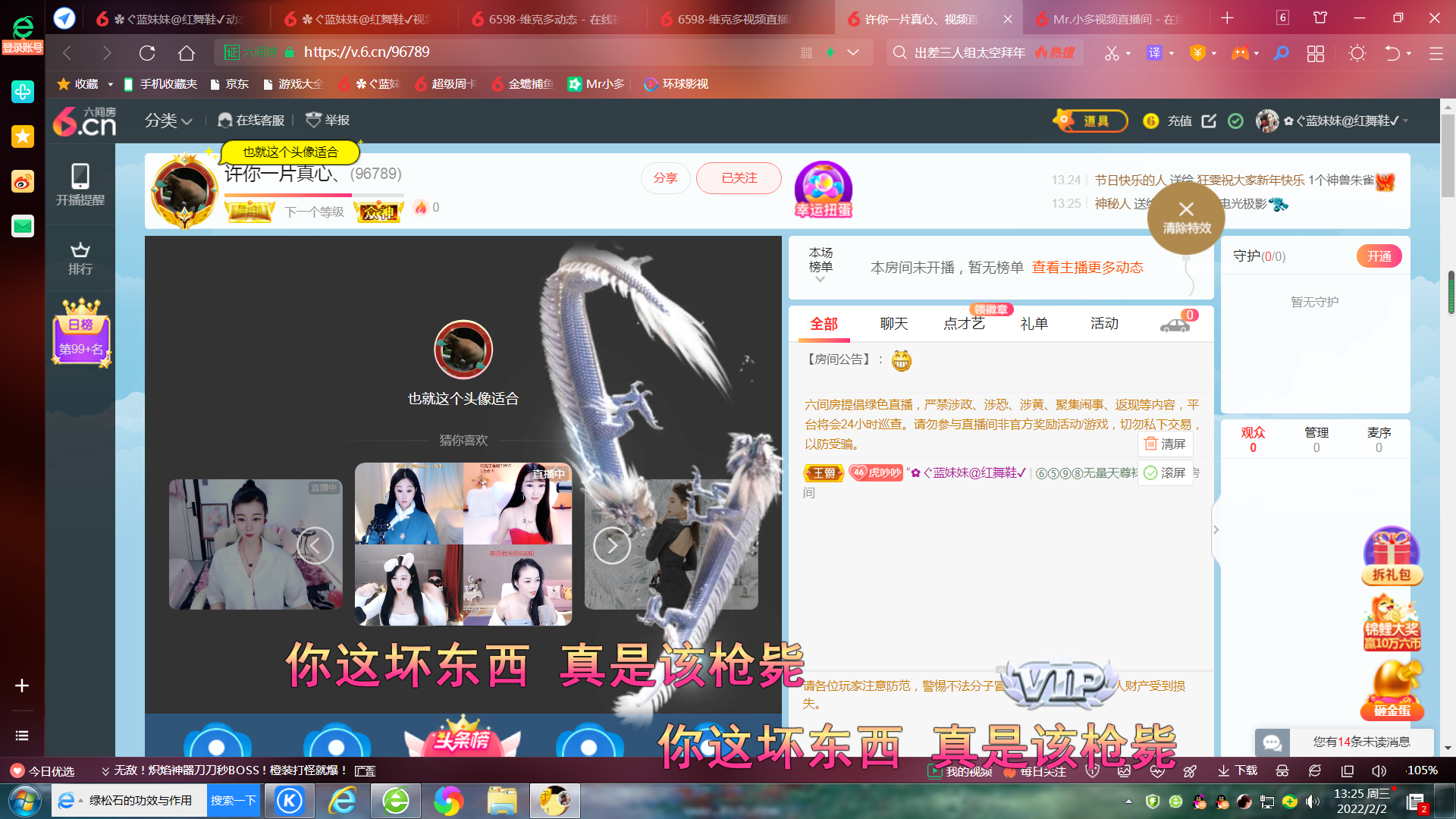This screenshot has height=819, width=1456.
Task: Click the browser game controller icon
Action: coord(1240,53)
